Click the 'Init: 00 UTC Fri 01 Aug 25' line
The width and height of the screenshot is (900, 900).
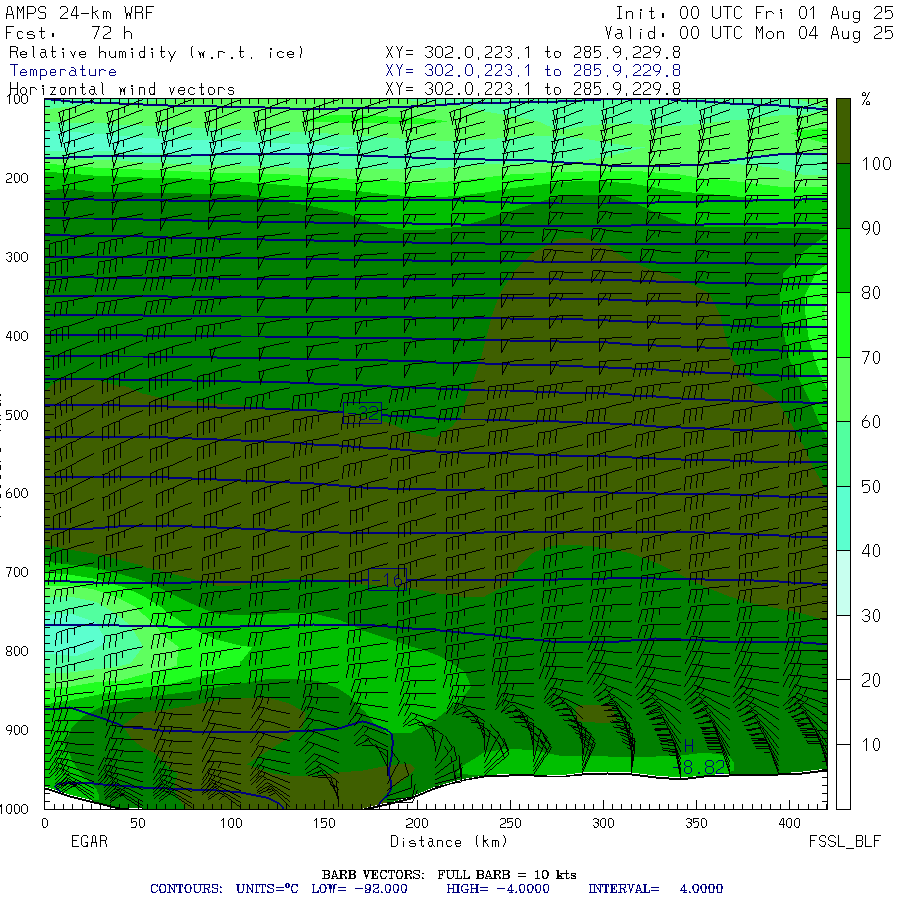pyautogui.click(x=754, y=13)
